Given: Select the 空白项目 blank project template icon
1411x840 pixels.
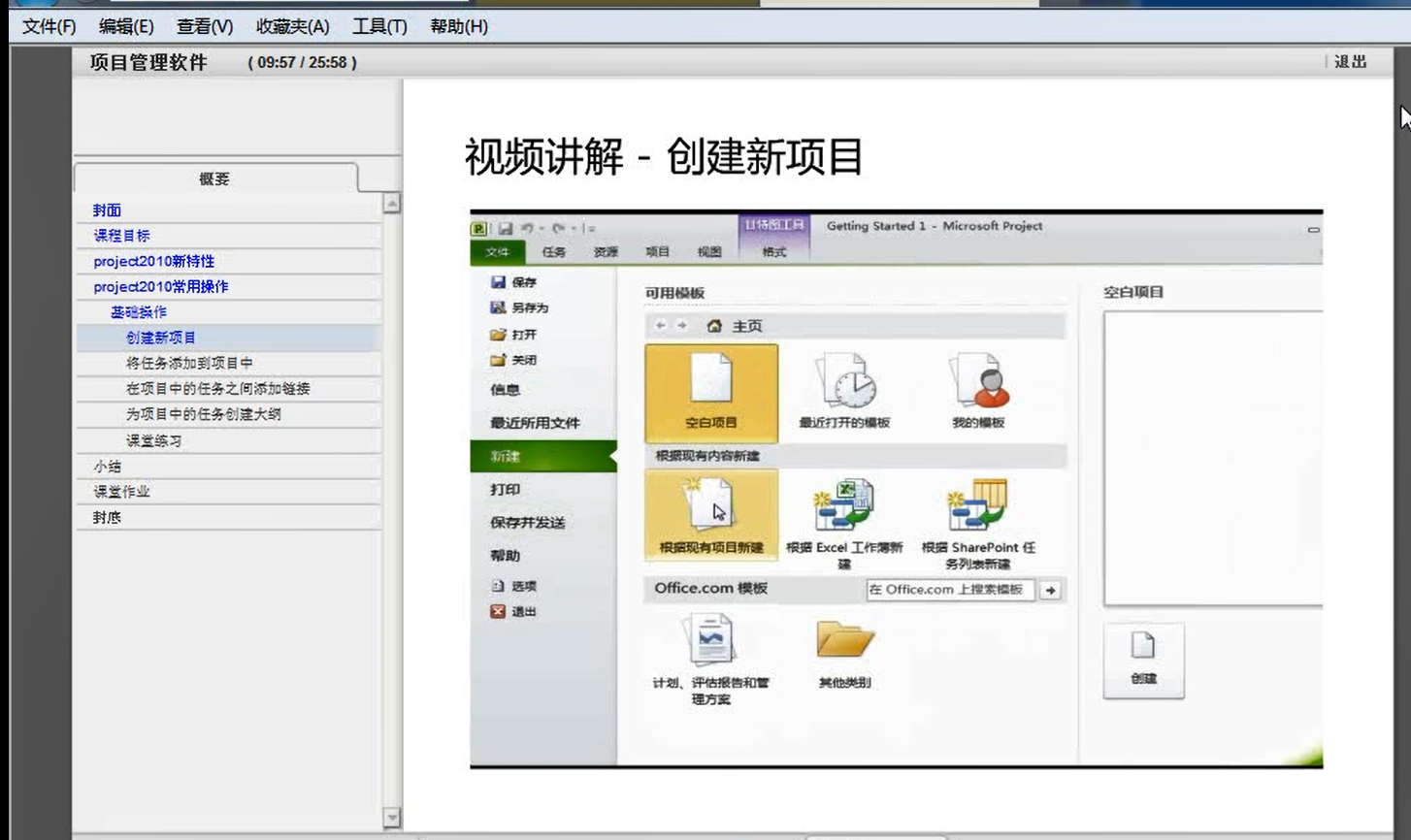Looking at the screenshot, I should (x=710, y=381).
